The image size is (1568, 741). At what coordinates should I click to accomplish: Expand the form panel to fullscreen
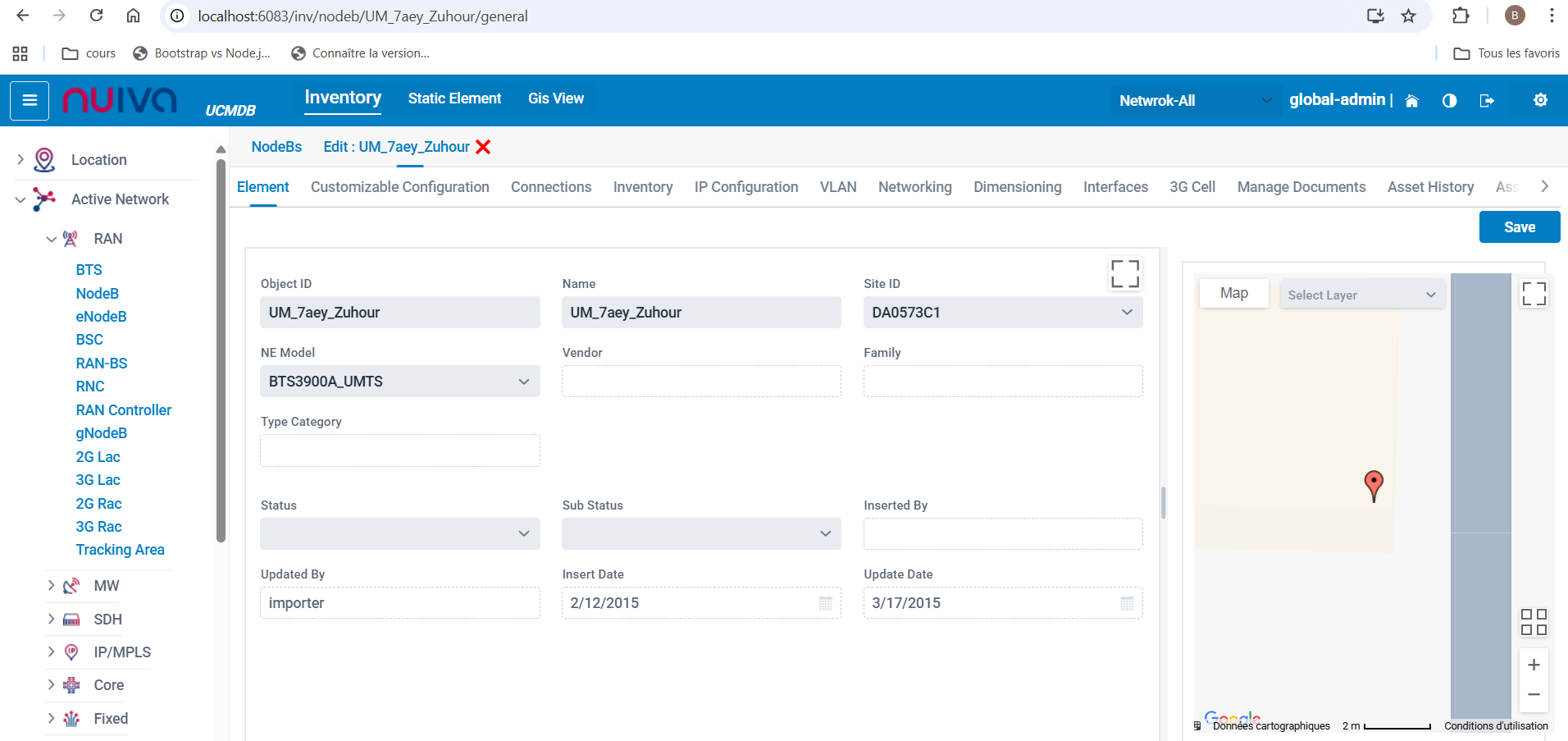click(1124, 274)
